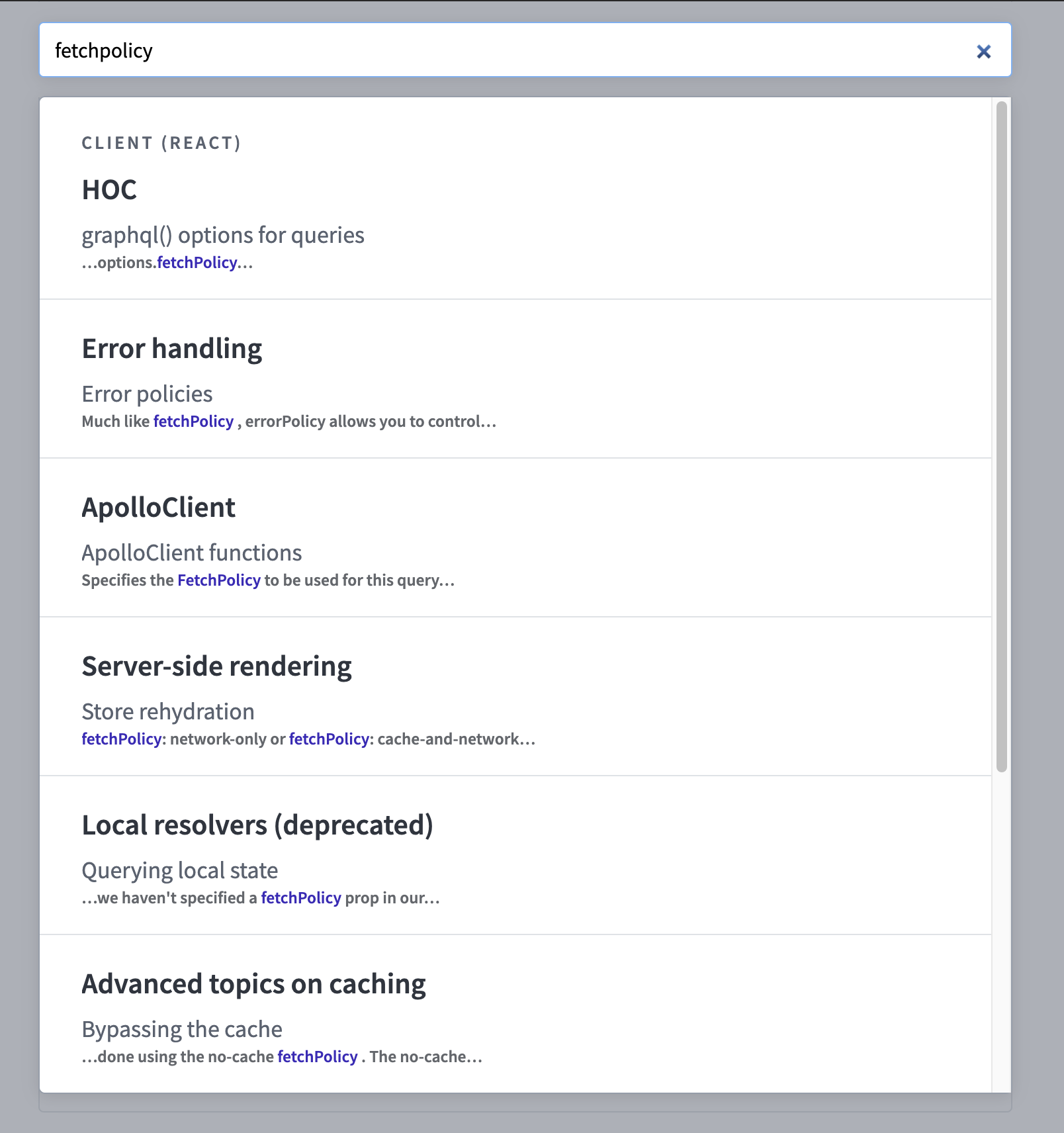
Task: Click fetchPolicy highlight in Error policies snippet
Action: point(193,421)
